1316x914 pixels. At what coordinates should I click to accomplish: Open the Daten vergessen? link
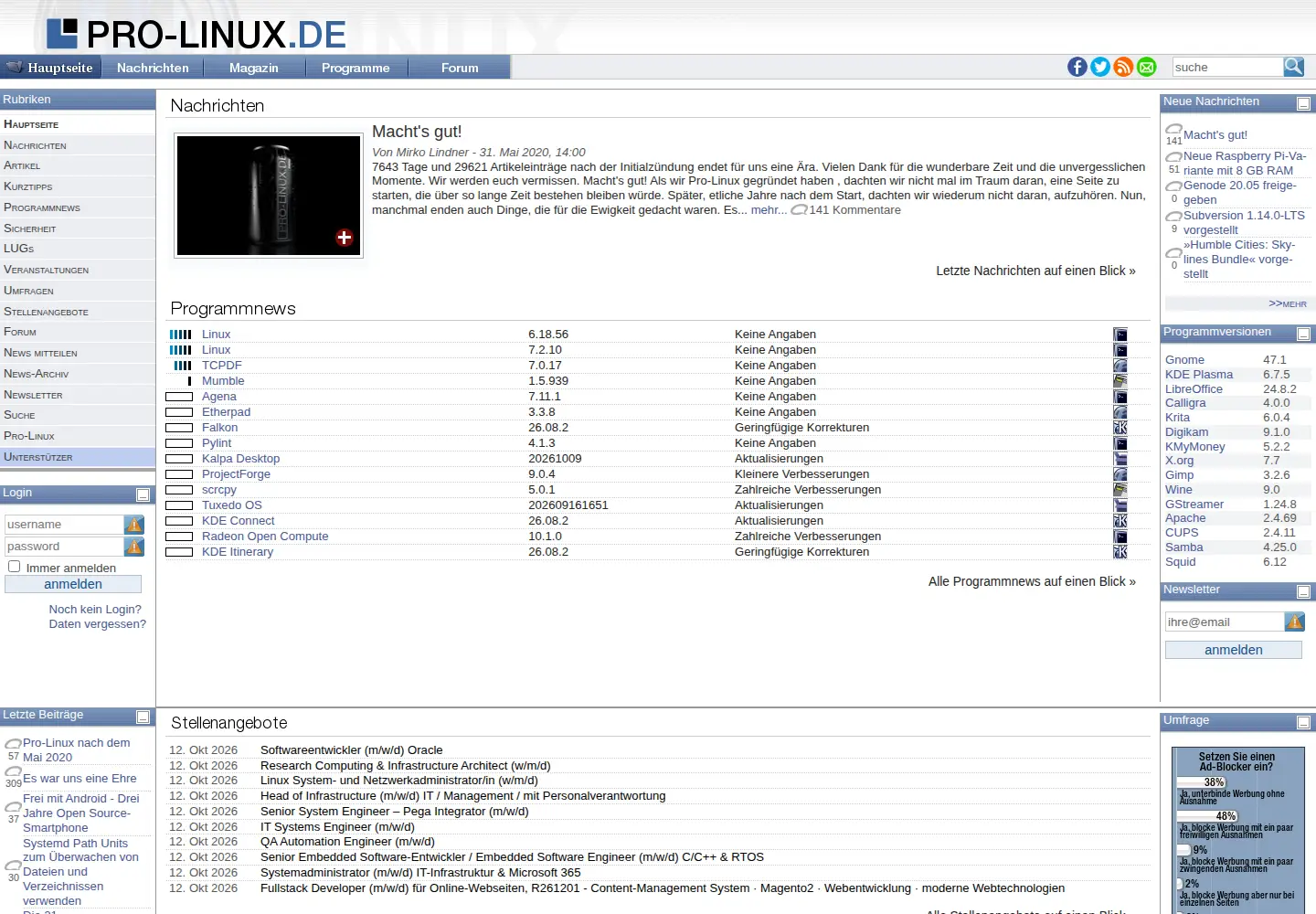(98, 624)
